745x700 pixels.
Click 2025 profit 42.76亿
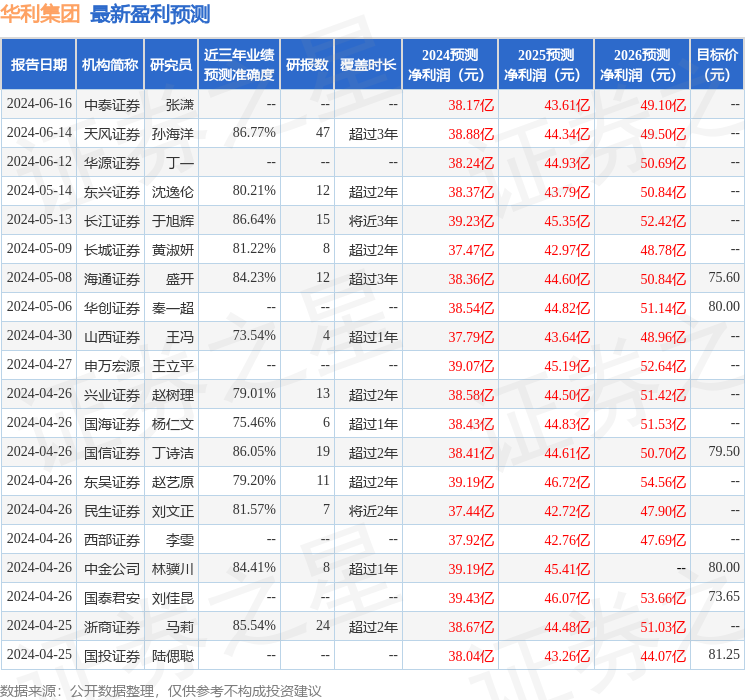point(567,540)
